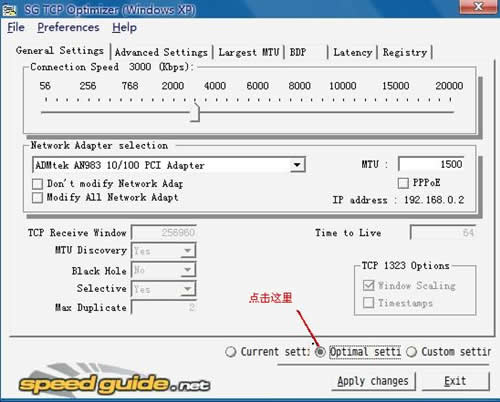Select the Optimal settings radio button
500x402 pixels.
click(320, 352)
